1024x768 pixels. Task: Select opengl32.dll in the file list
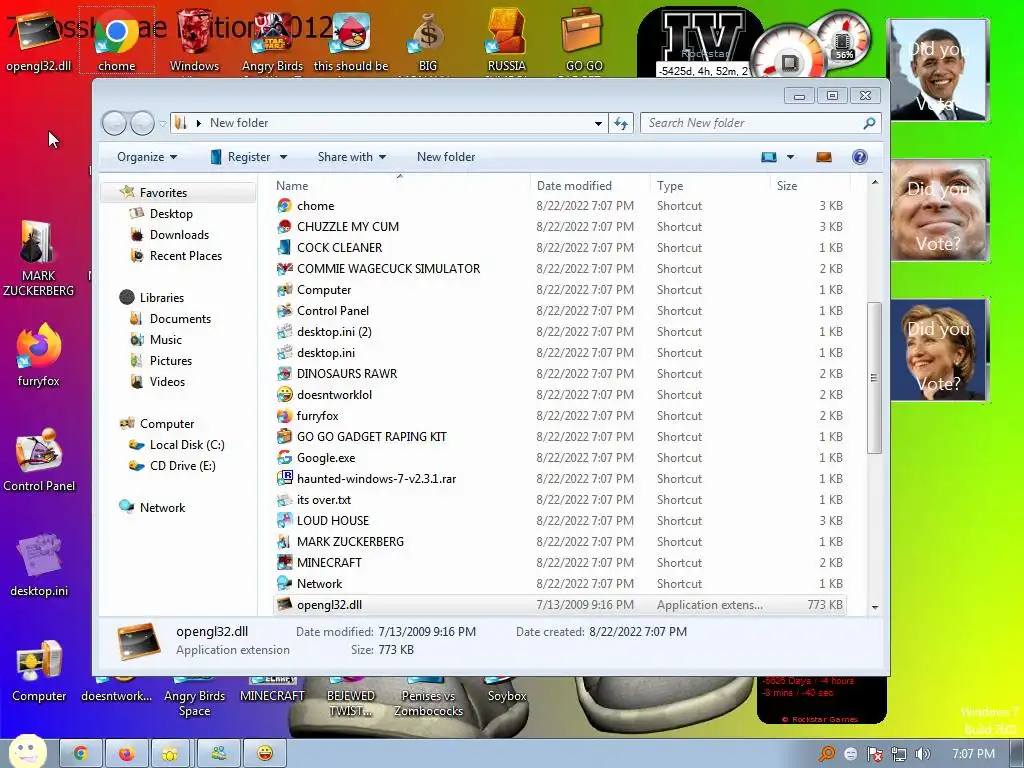pyautogui.click(x=329, y=605)
